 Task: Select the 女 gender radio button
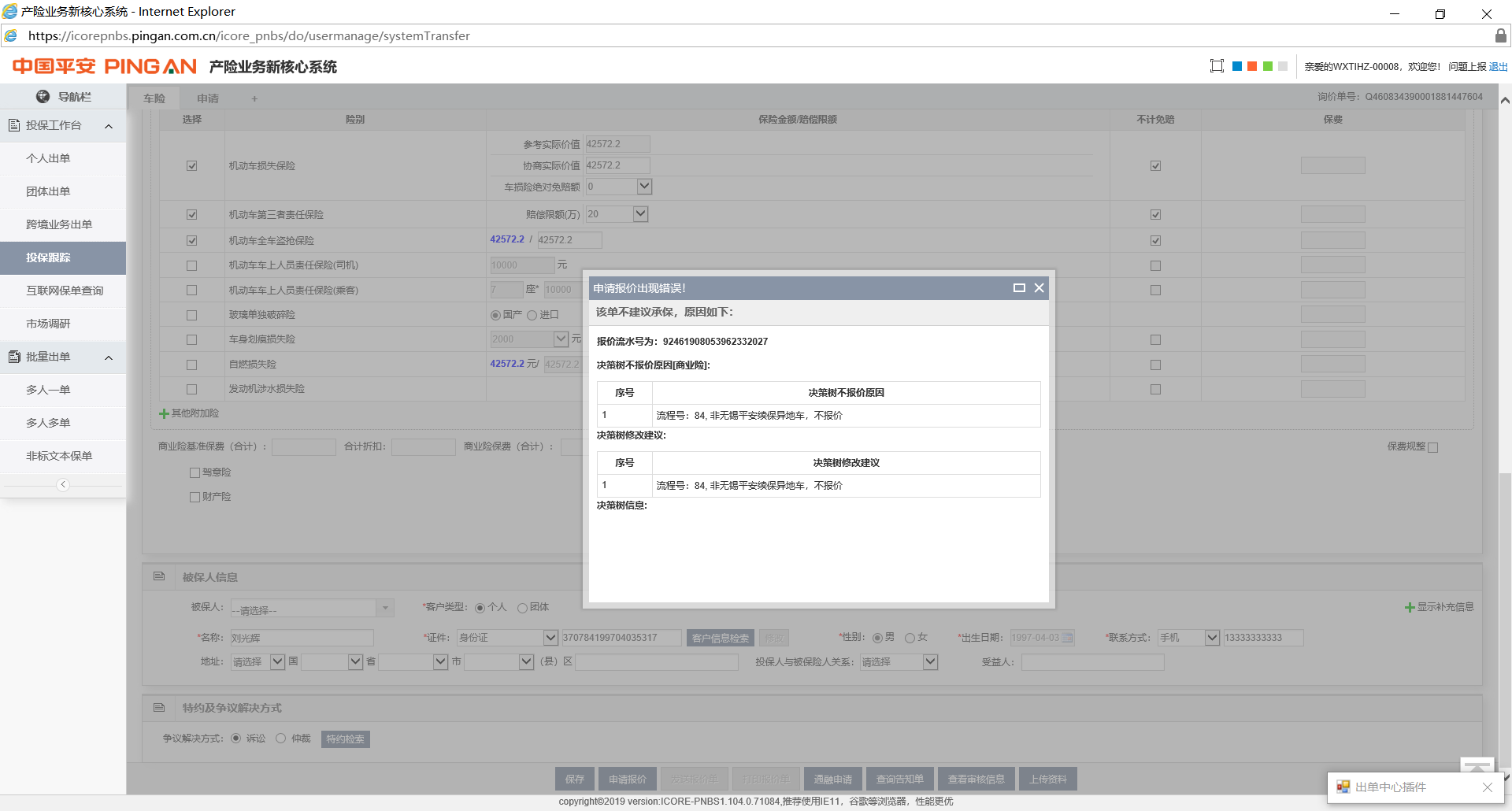(x=910, y=638)
